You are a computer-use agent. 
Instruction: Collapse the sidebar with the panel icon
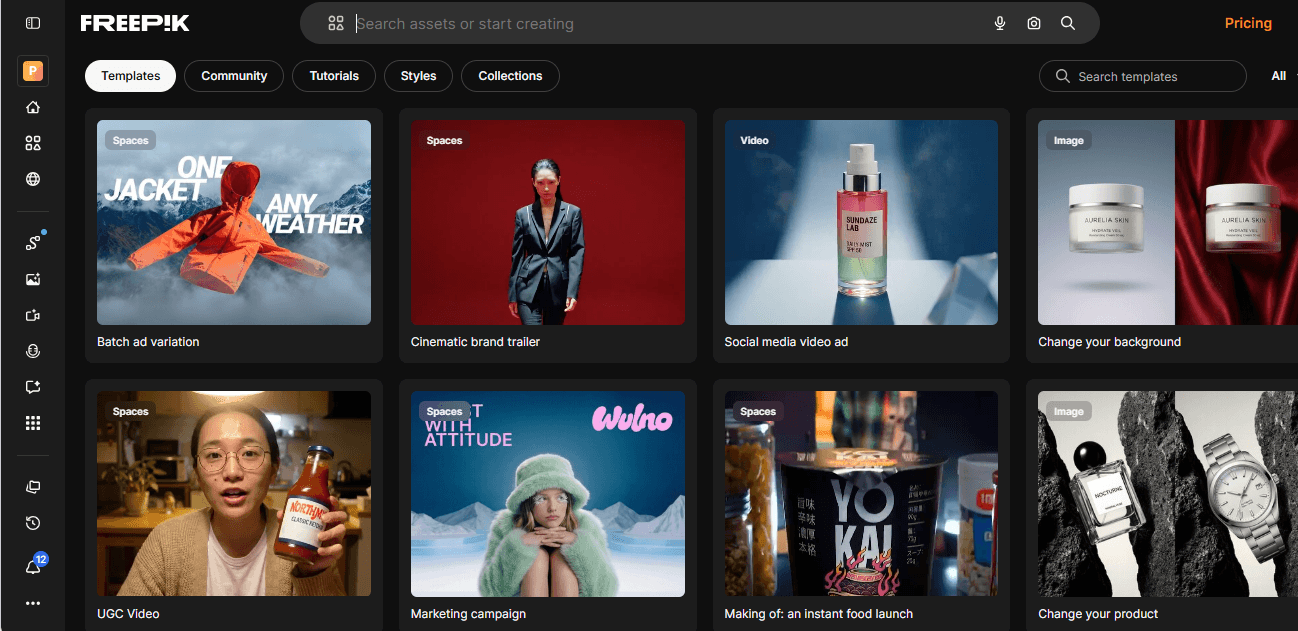click(x=32, y=22)
